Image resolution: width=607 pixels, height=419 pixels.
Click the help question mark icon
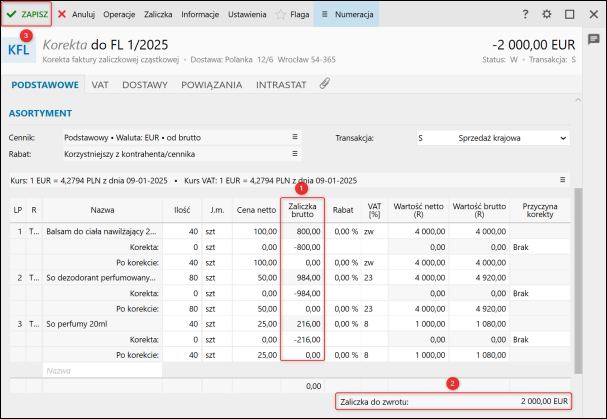(x=525, y=15)
